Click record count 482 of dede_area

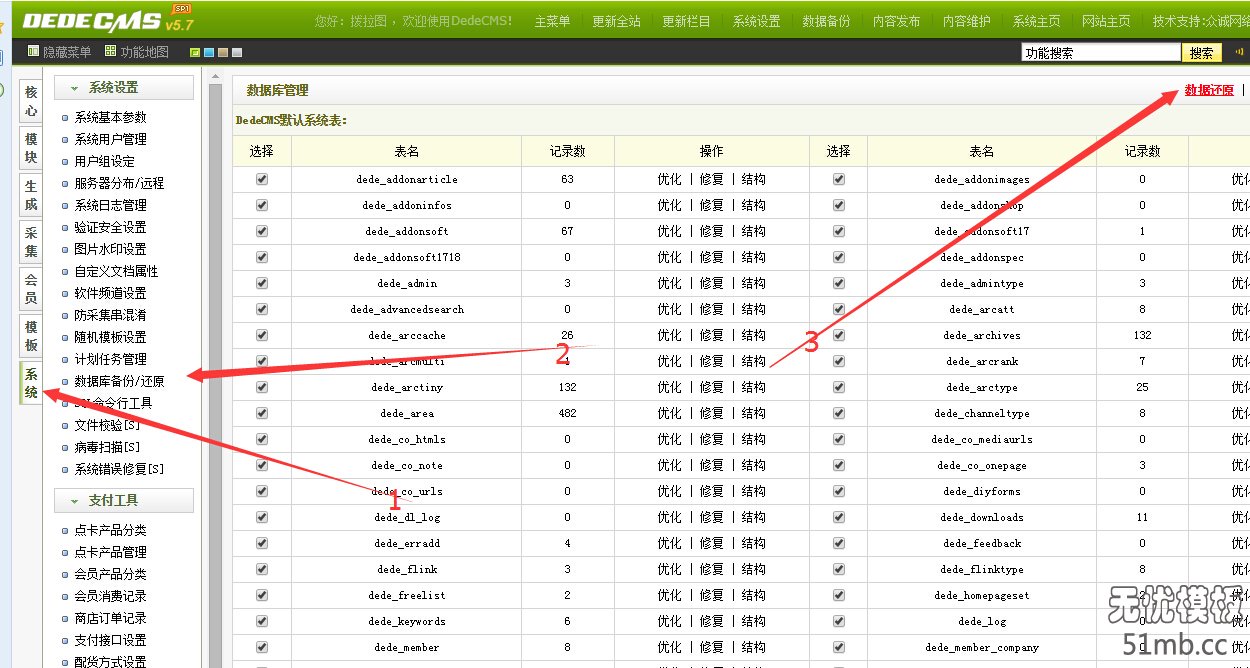coord(567,413)
